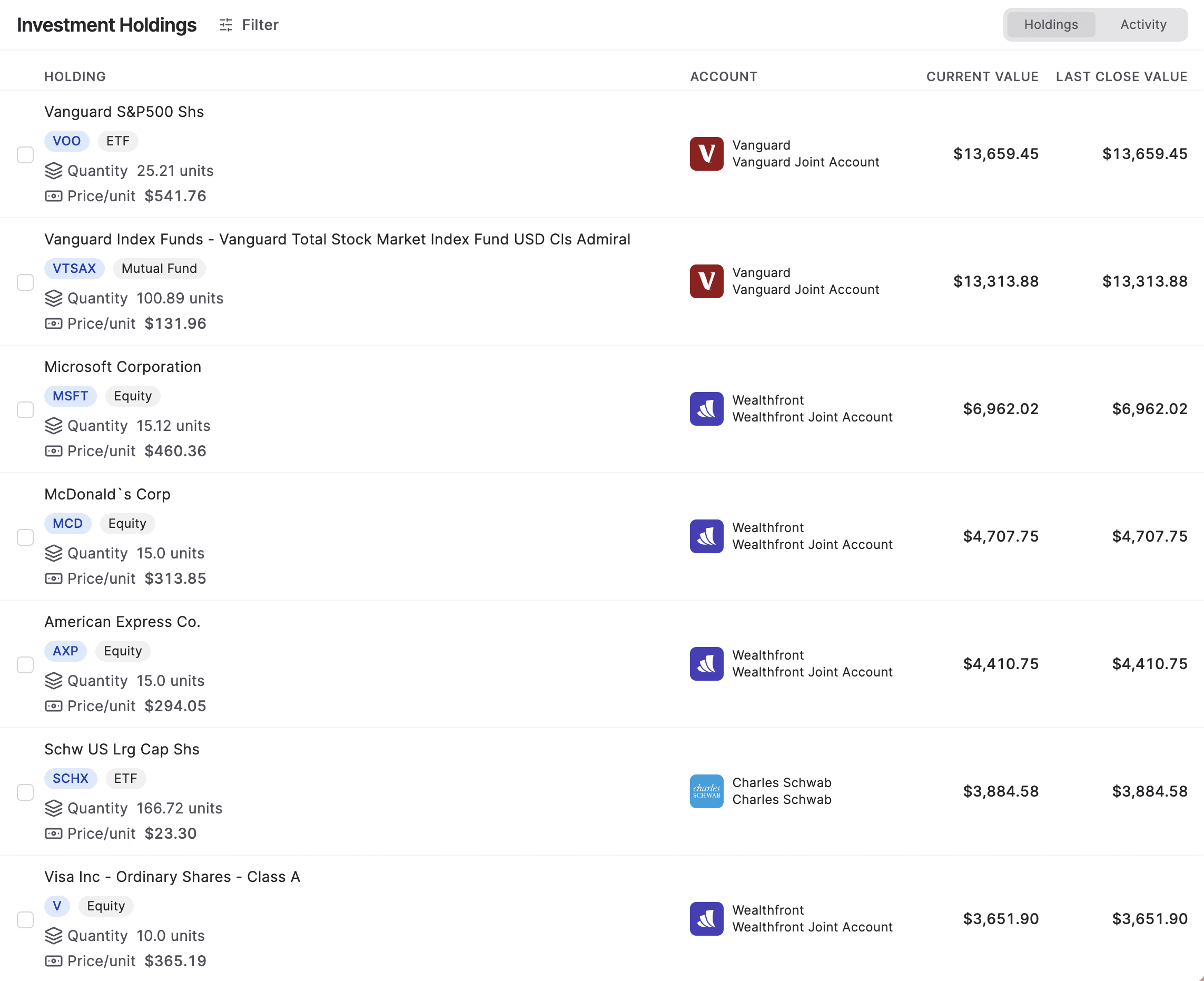The height and width of the screenshot is (981, 1204).
Task: Click the price/unit cash icon for VOO
Action: tap(54, 196)
